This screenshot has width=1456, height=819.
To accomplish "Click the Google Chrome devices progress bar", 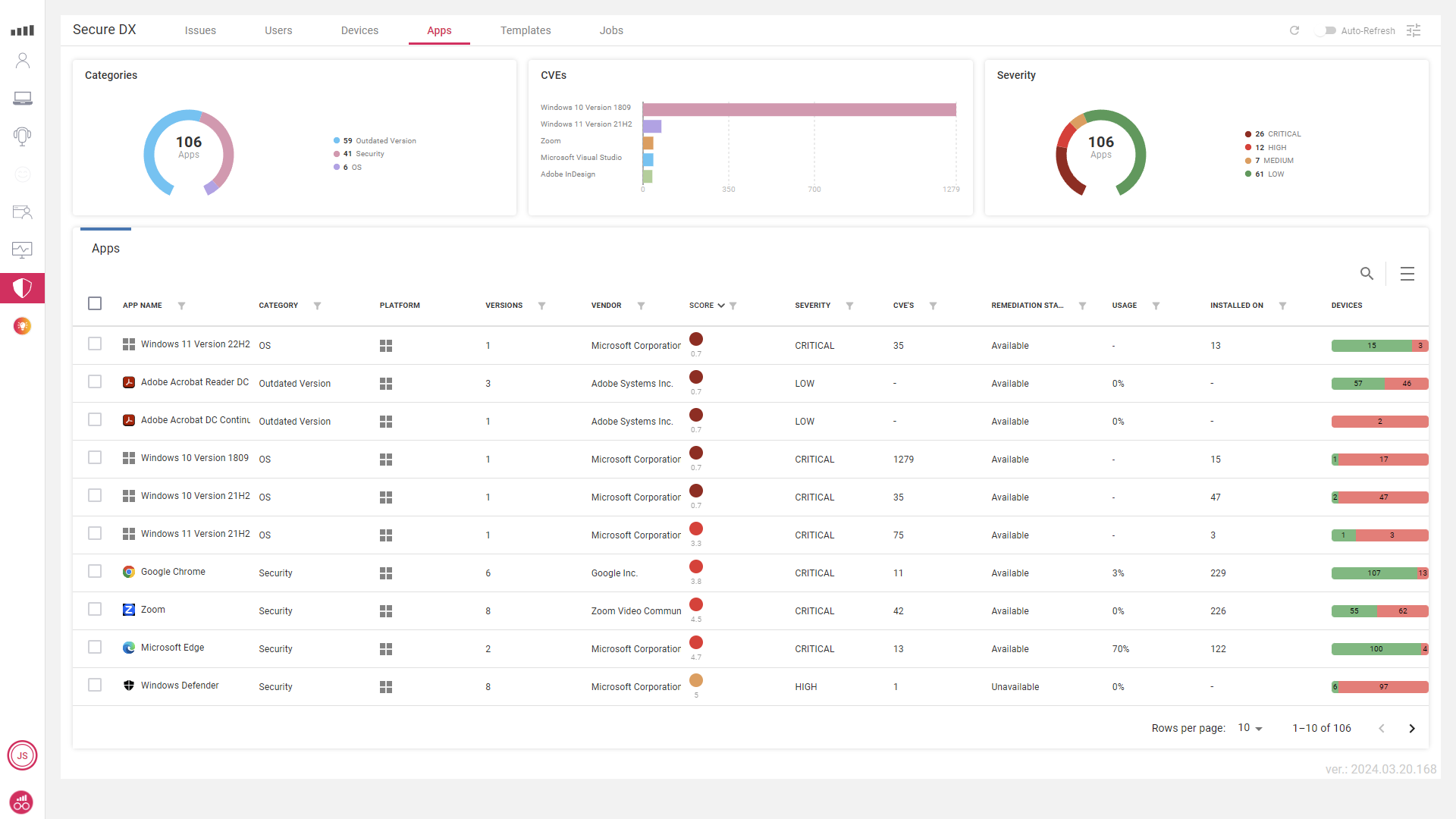I will 1379,573.
